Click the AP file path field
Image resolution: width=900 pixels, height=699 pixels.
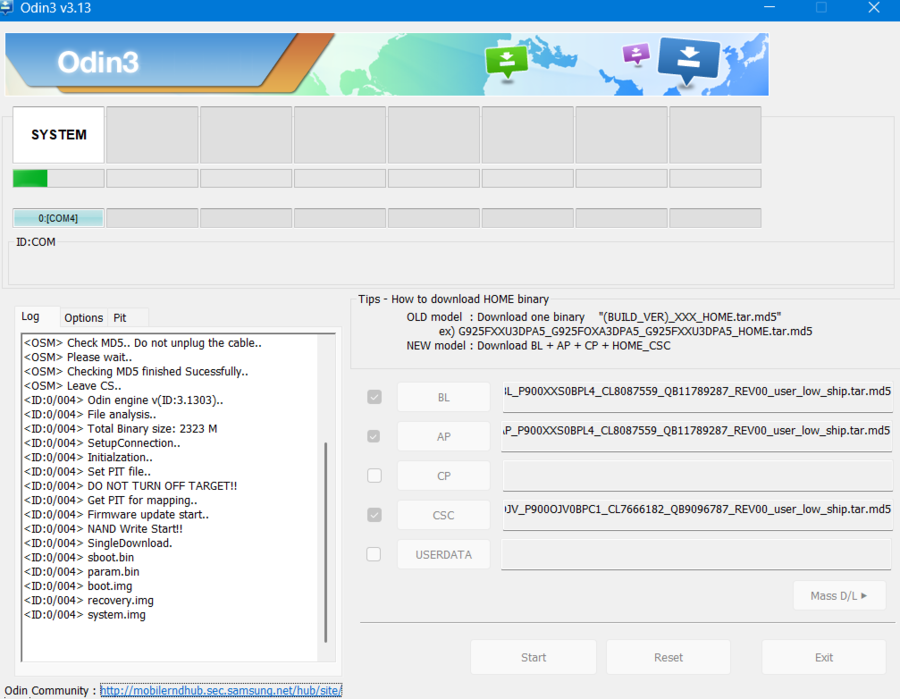[x=697, y=436]
